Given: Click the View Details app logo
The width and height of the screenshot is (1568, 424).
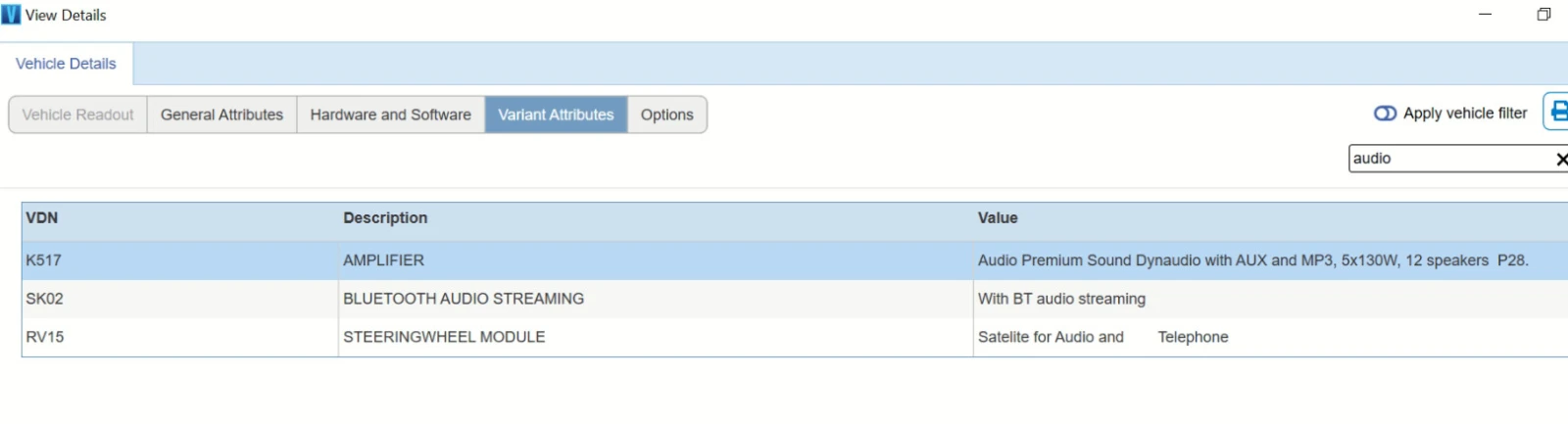Looking at the screenshot, I should pos(11,15).
